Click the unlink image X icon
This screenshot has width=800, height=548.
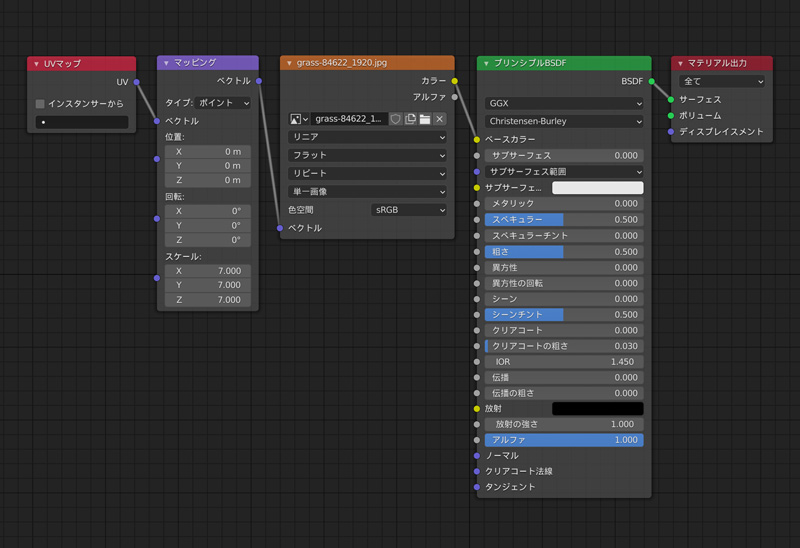coord(439,119)
